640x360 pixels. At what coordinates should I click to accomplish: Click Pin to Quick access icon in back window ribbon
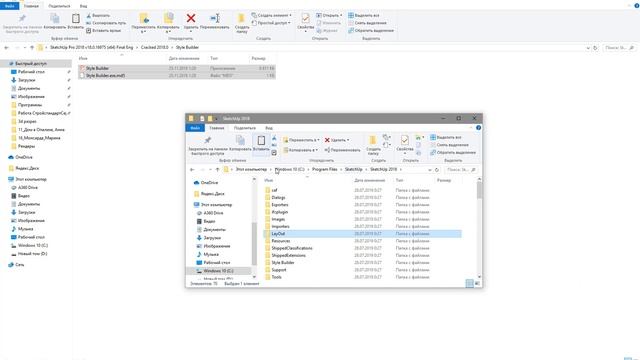click(22, 18)
